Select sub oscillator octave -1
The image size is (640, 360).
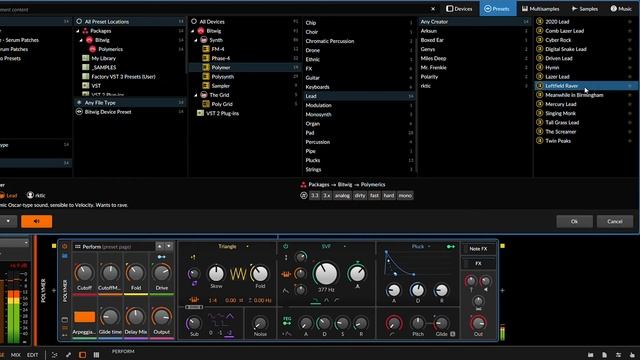click(x=220, y=333)
